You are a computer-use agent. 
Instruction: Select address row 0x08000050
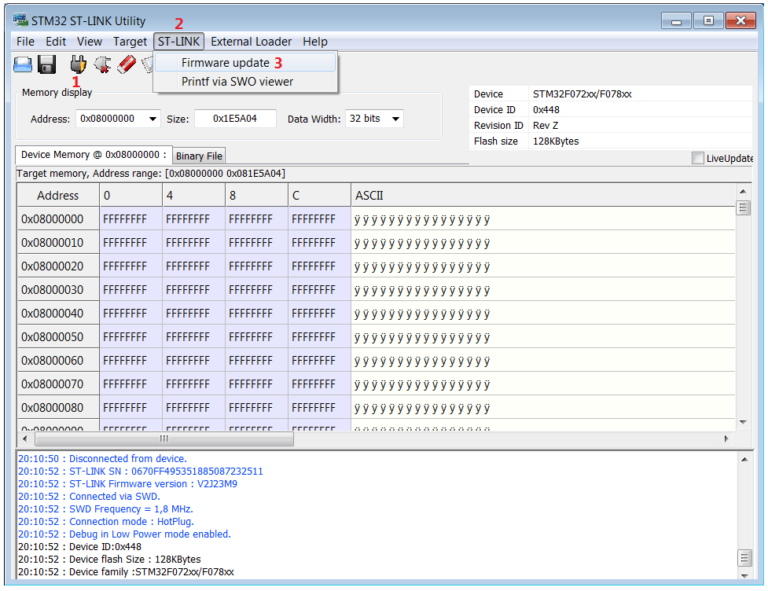58,337
